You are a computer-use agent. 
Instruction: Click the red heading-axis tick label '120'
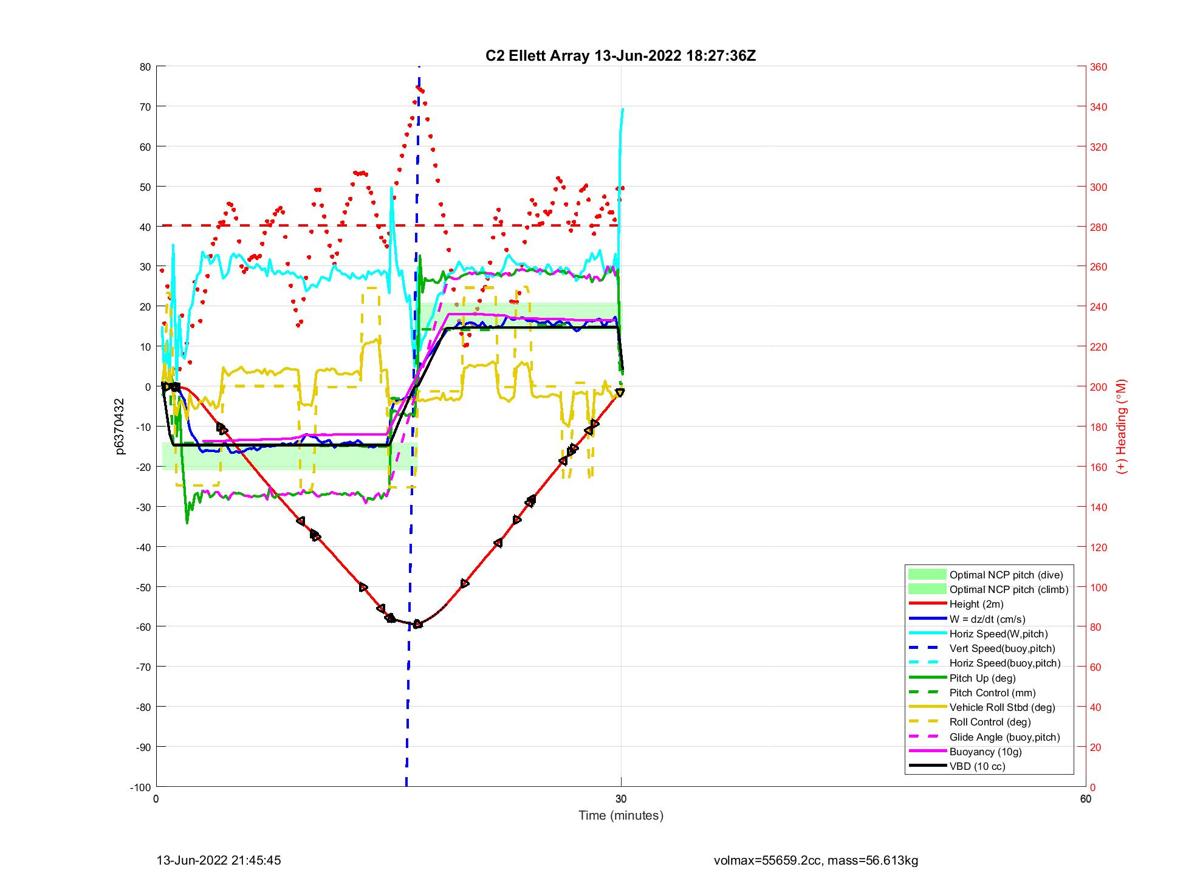1098,547
